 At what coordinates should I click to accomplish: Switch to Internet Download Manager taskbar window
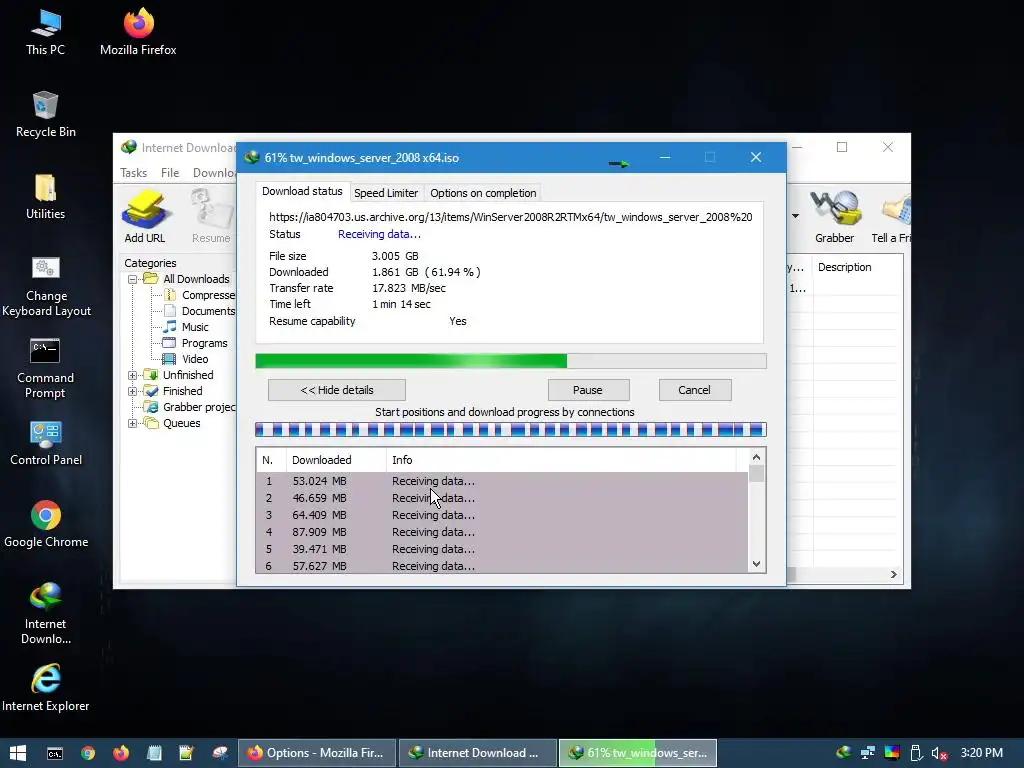click(x=477, y=753)
